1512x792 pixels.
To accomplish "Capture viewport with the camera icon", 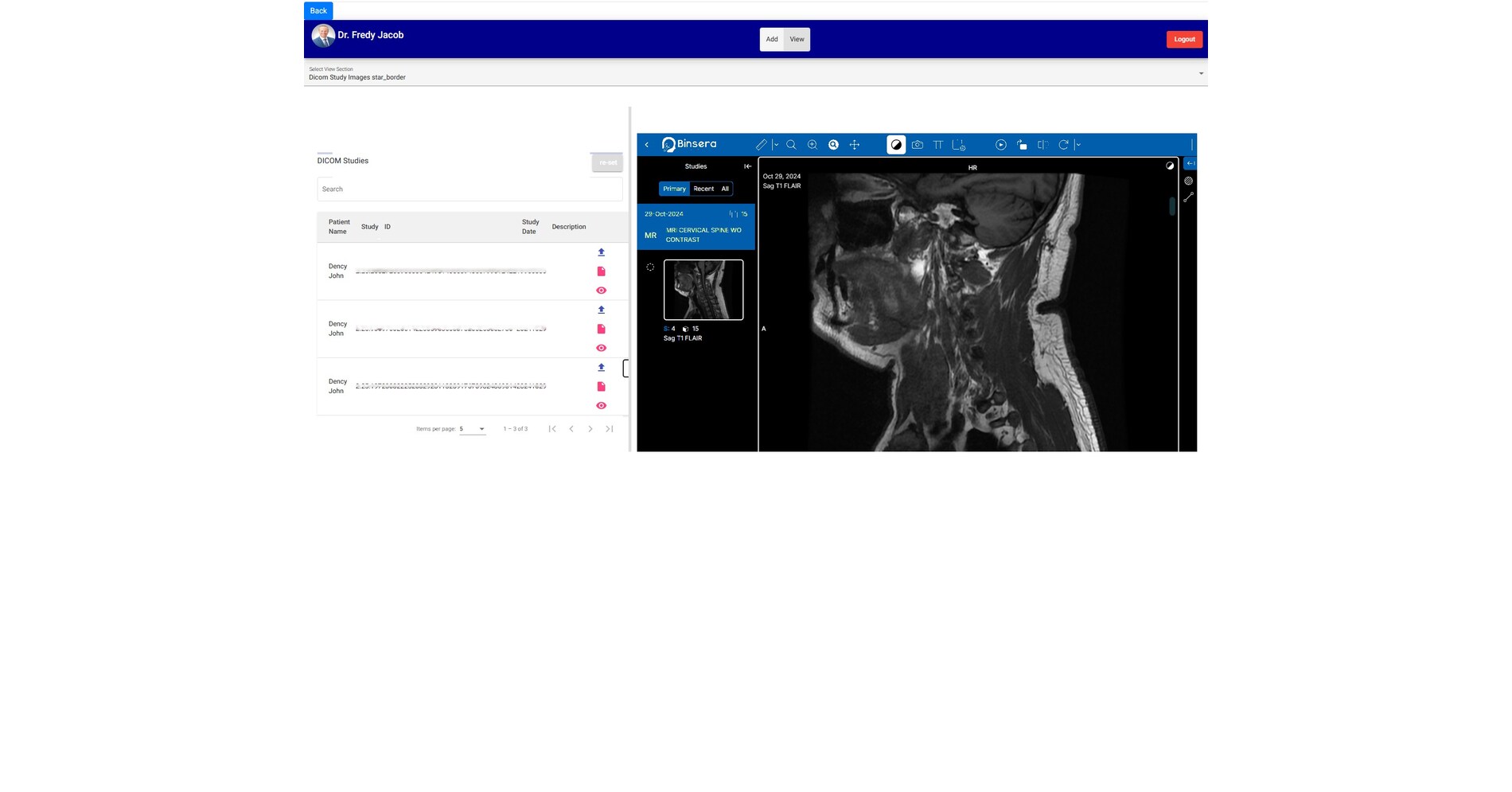I will (x=917, y=145).
